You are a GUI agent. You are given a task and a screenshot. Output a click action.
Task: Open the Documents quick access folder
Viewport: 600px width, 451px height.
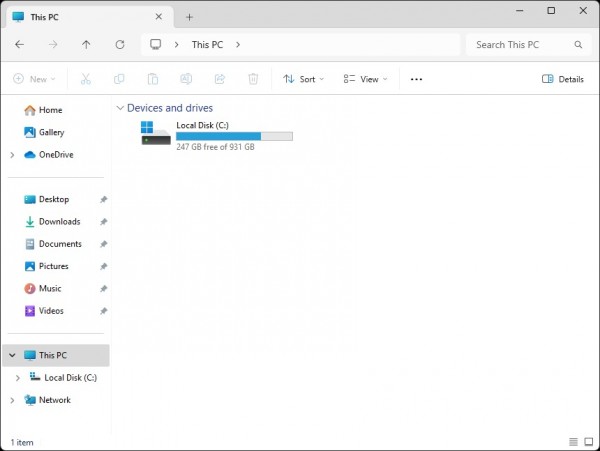(56, 244)
